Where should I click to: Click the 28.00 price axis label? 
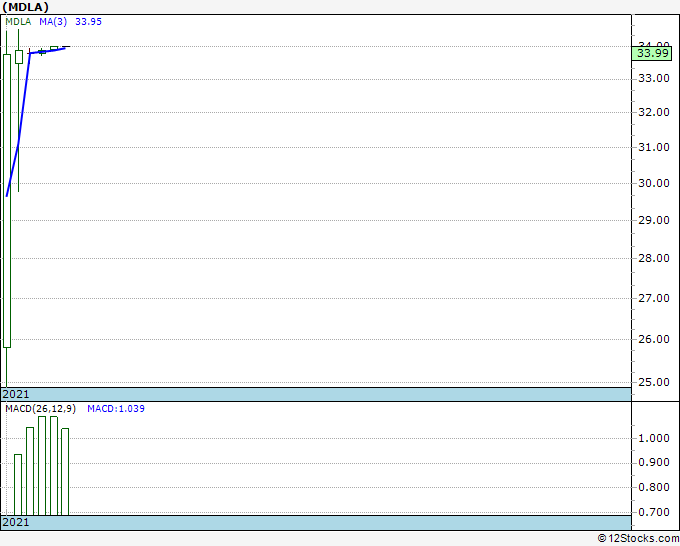(654, 258)
